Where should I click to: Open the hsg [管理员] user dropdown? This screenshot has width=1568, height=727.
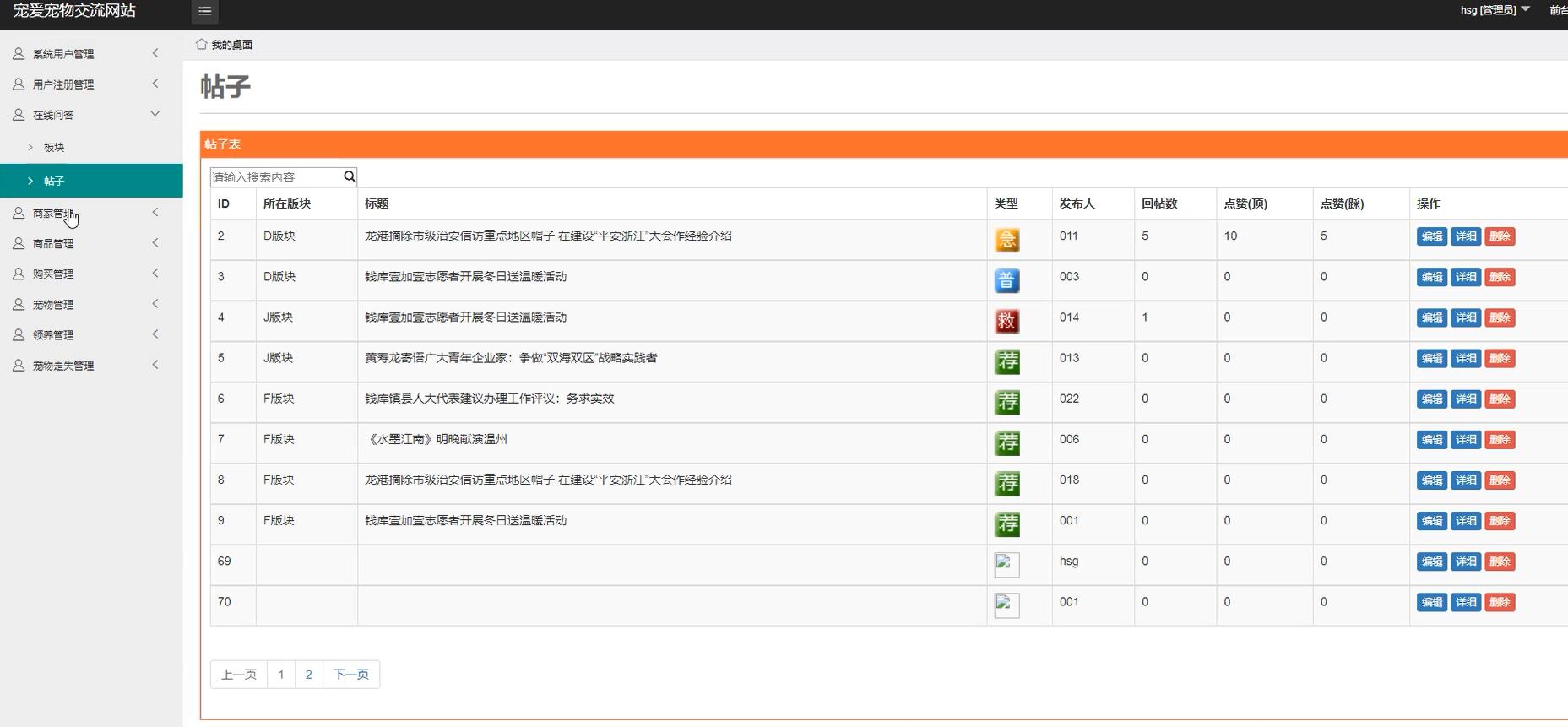pos(1495,10)
